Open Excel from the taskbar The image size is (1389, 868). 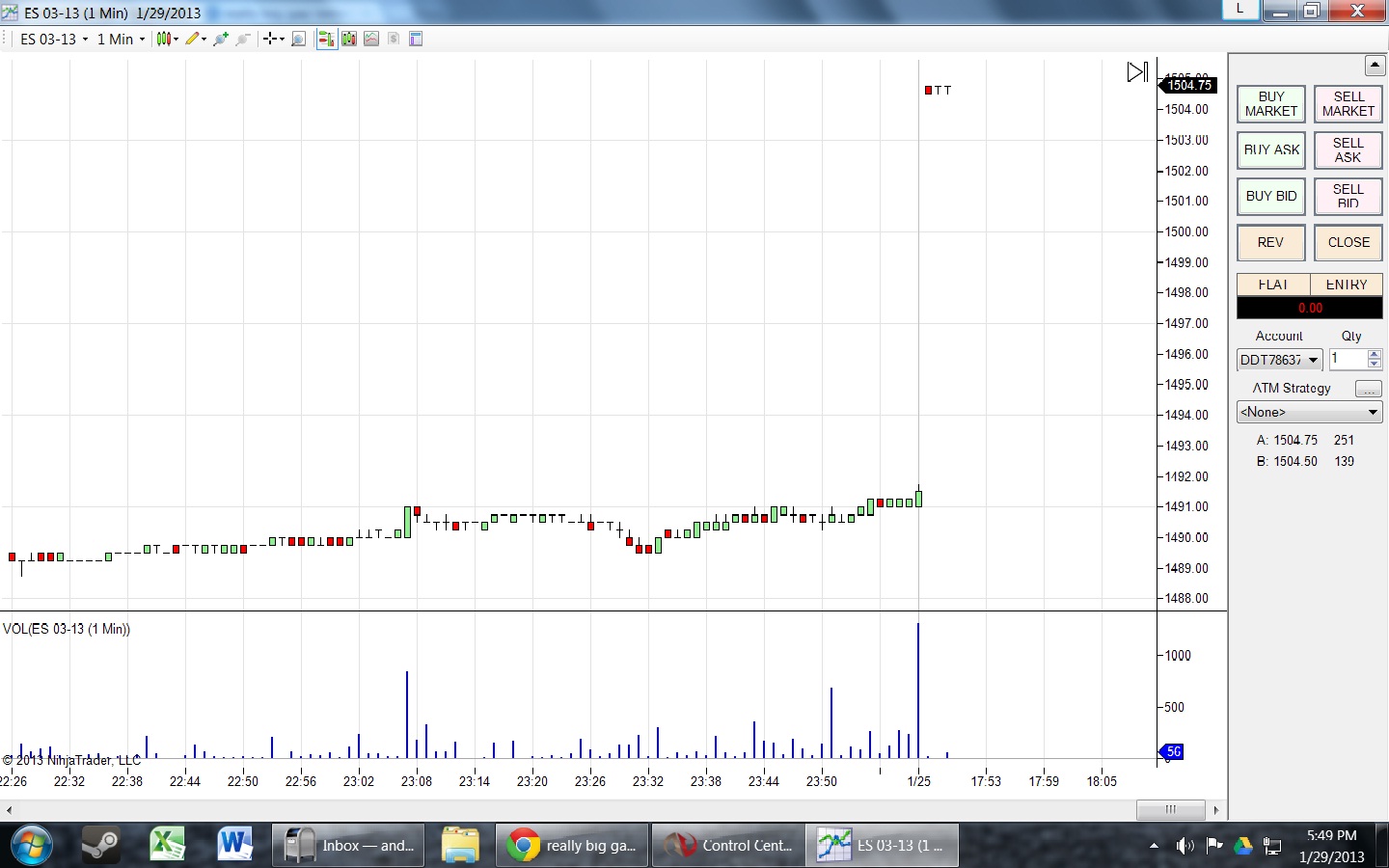coord(168,846)
